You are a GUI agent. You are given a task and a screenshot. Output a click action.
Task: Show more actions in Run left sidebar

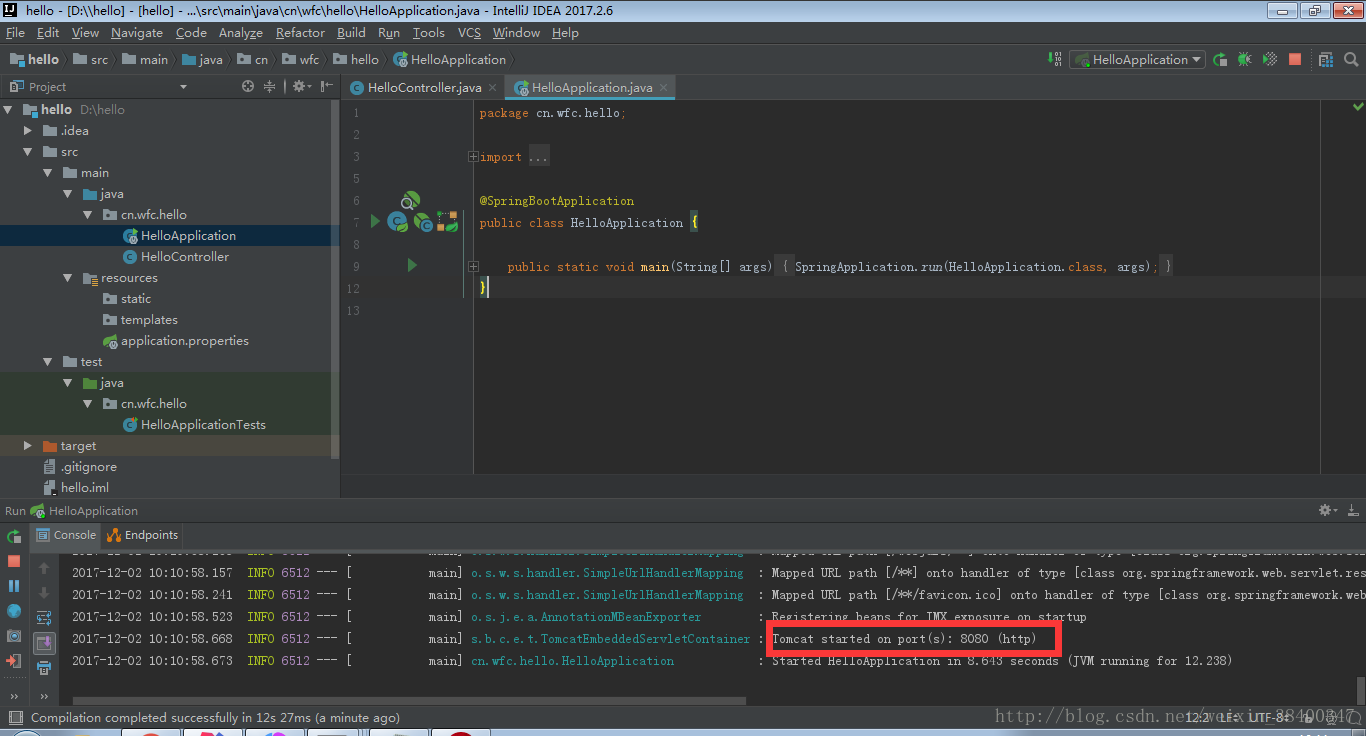pyautogui.click(x=14, y=695)
